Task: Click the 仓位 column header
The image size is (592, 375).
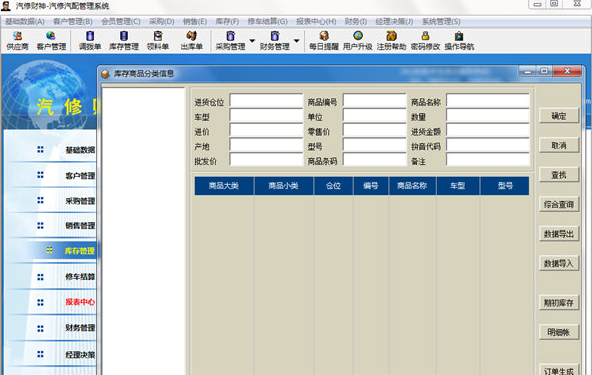Action: pos(333,186)
